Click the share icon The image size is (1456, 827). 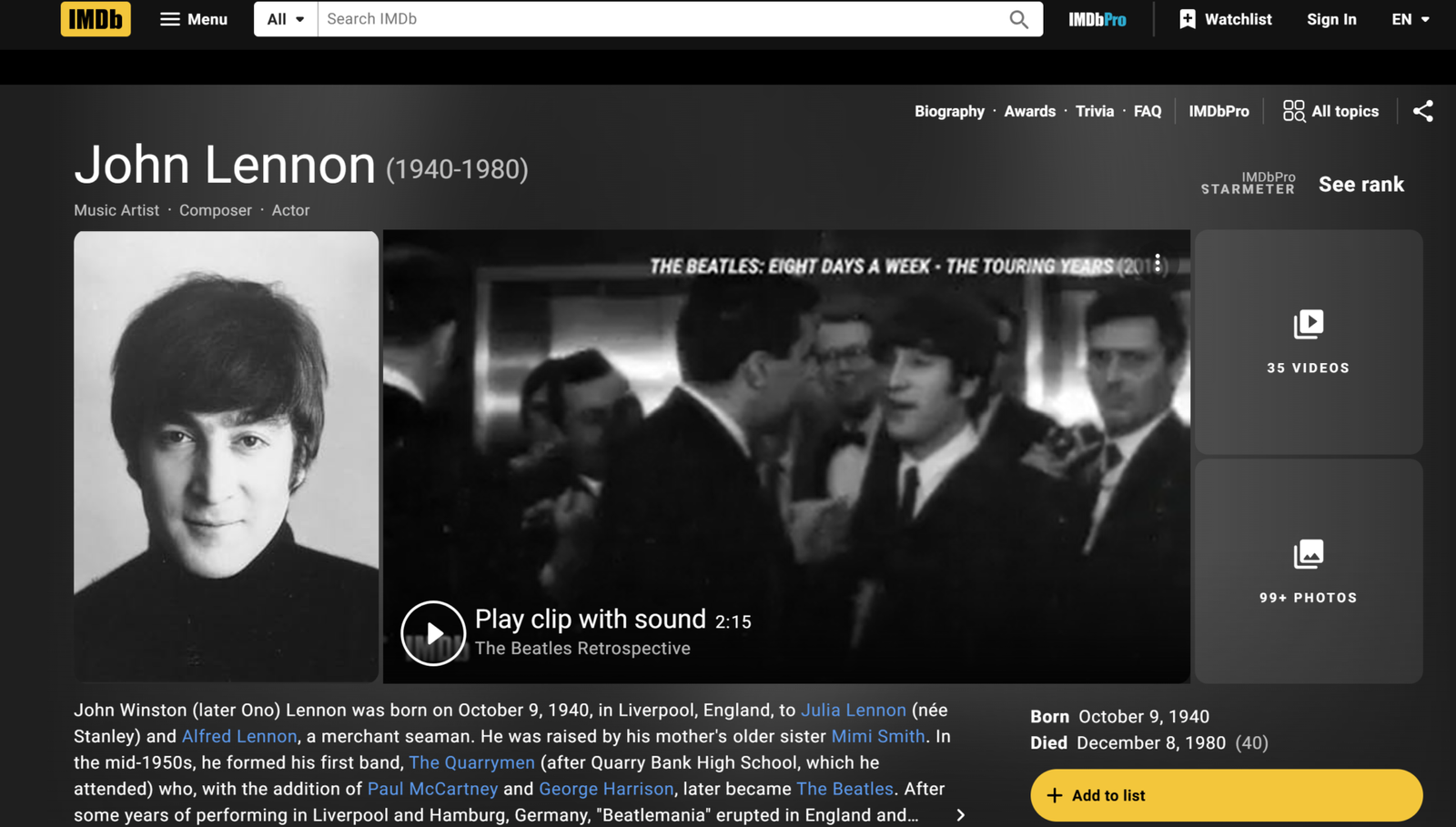1422,111
